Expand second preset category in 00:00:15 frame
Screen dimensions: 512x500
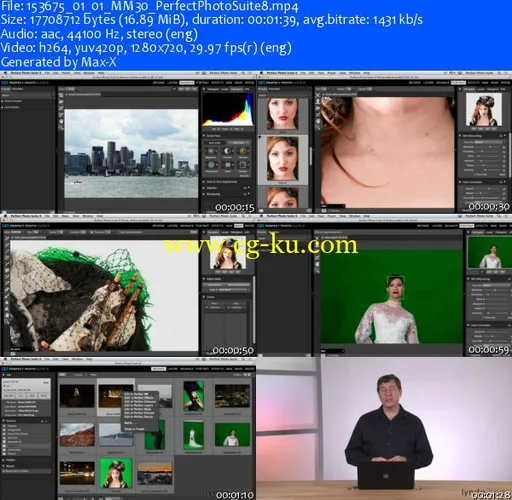pos(3,107)
